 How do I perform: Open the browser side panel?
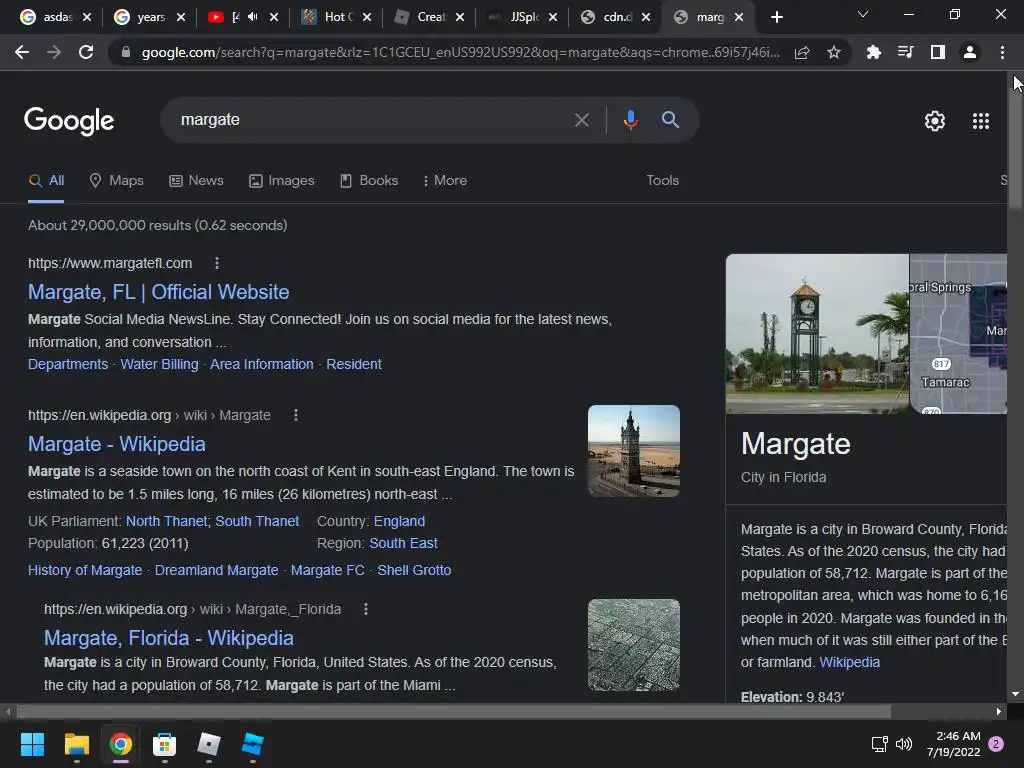(938, 52)
